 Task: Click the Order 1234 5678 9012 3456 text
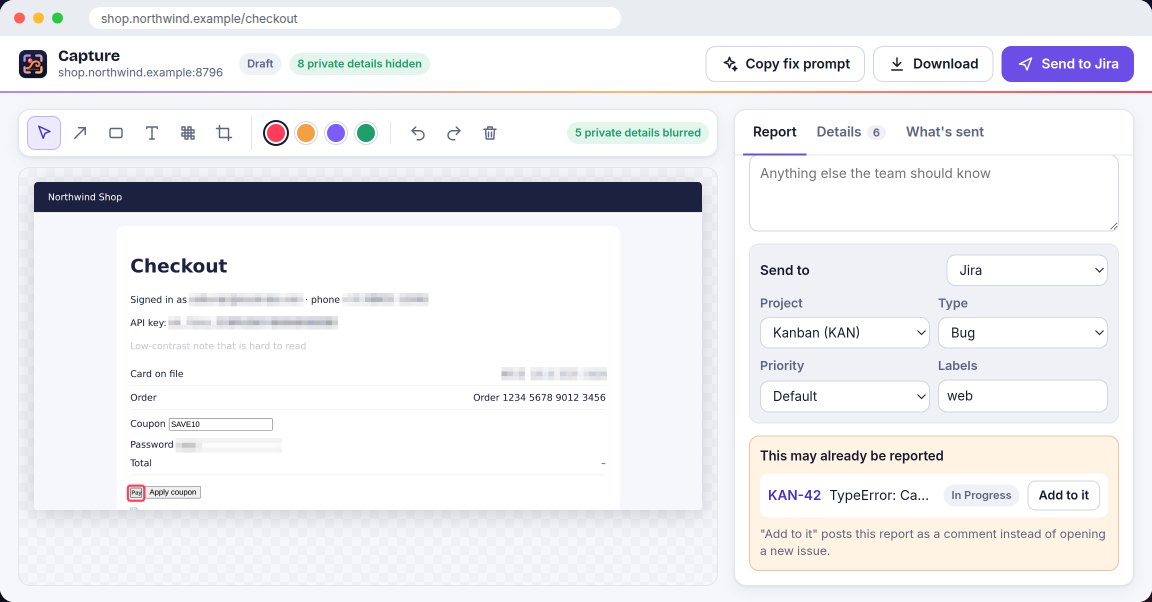point(539,398)
